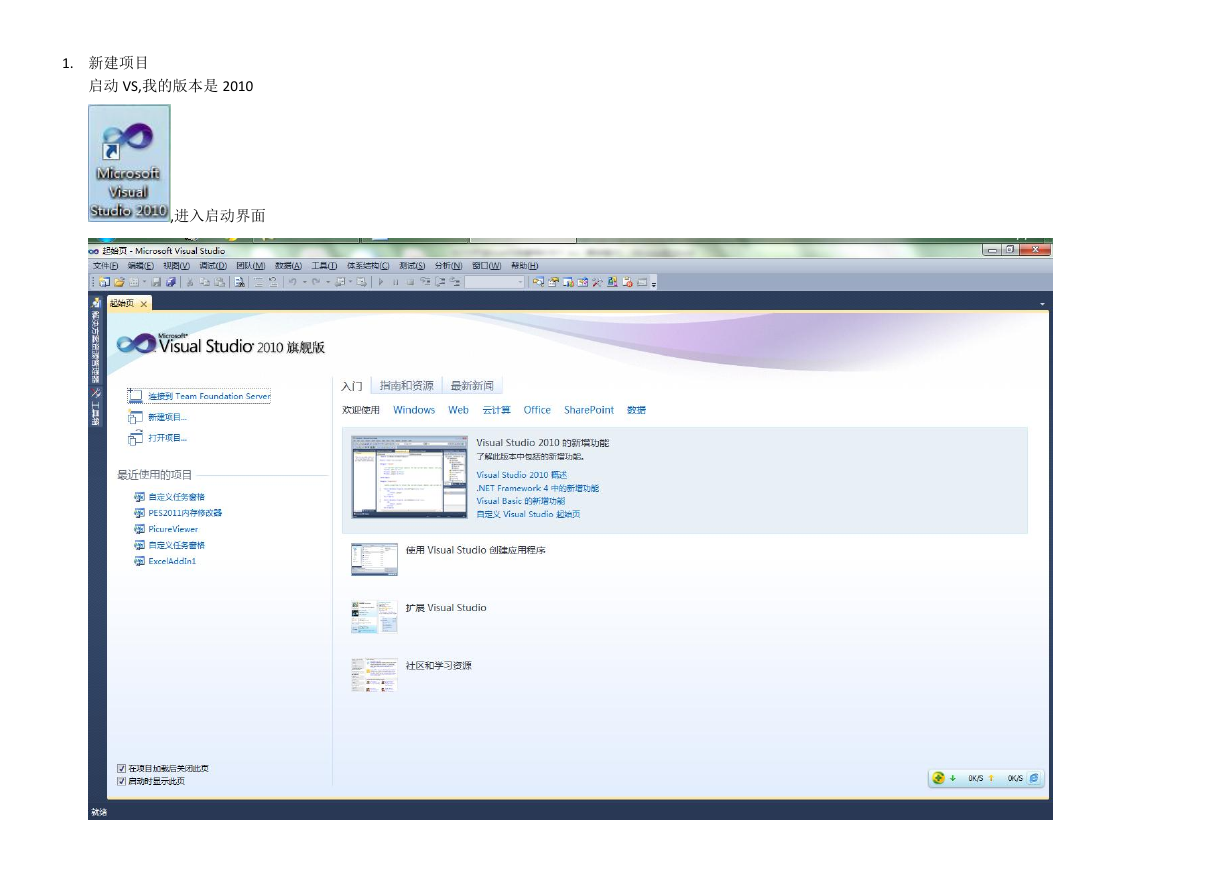Open the 工具(T) menu
Viewport: 1228px width, 869px height.
tap(324, 266)
